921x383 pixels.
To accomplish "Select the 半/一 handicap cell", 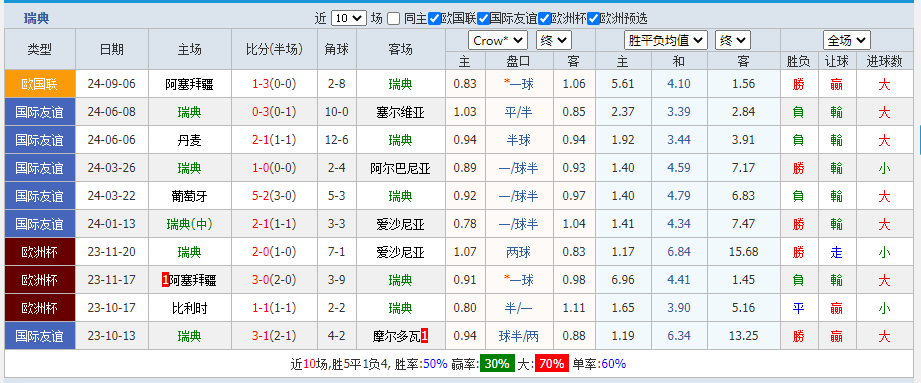I will click(x=519, y=308).
